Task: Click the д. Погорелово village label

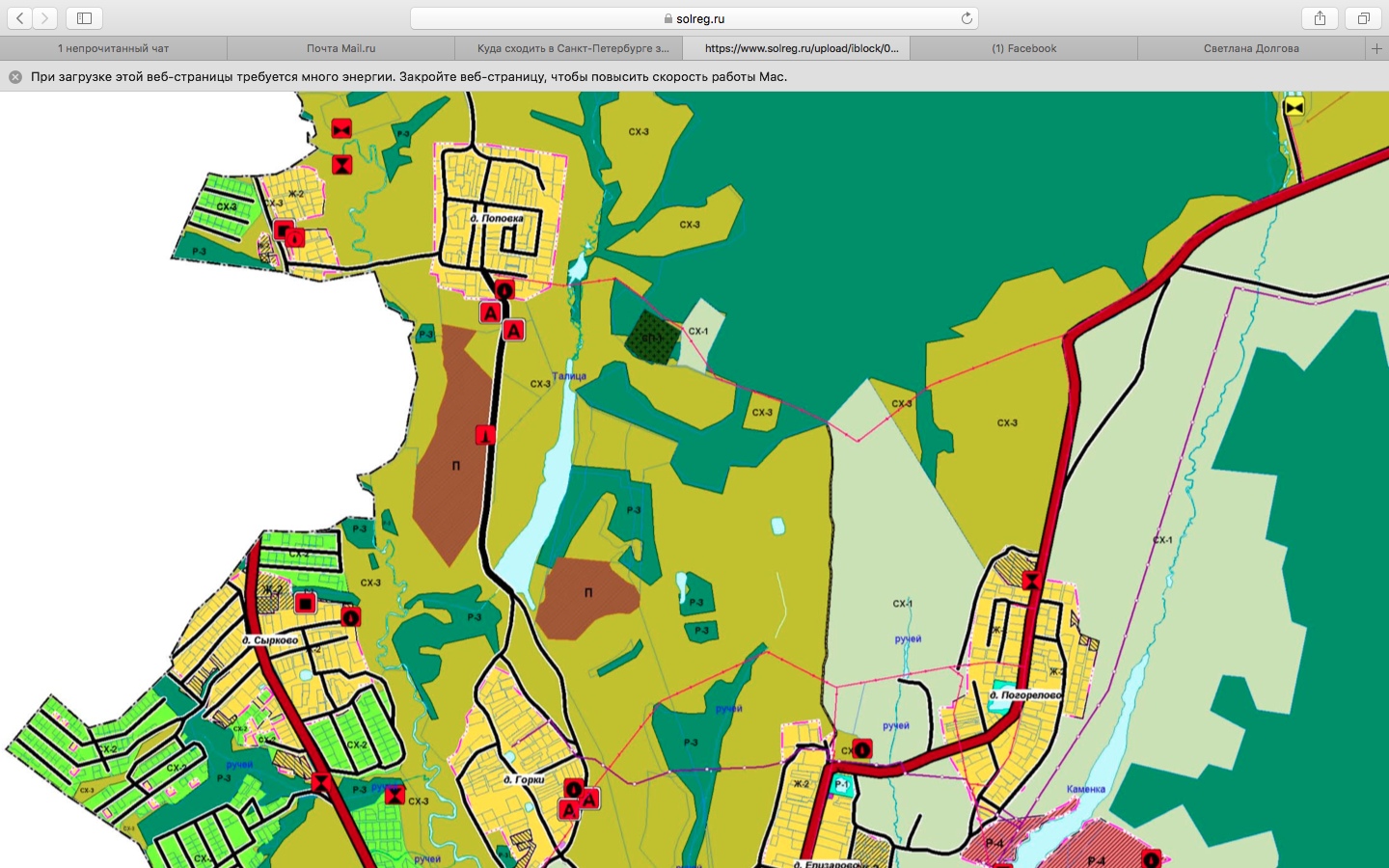Action: coord(1024,694)
